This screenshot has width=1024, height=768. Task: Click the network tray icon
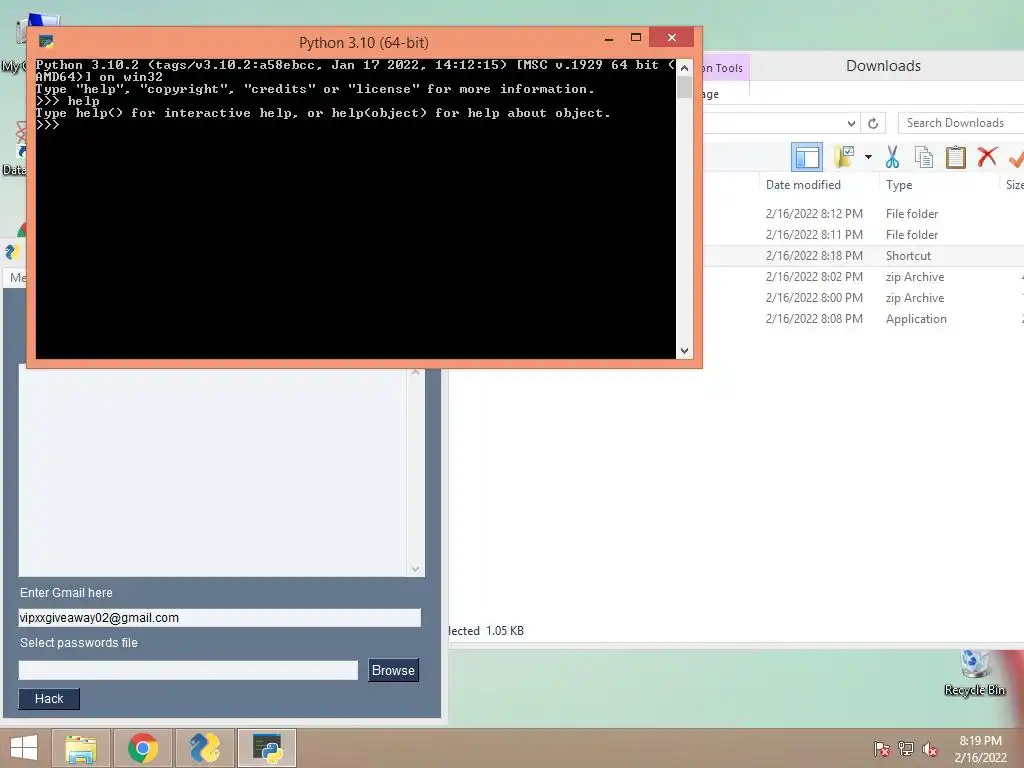click(x=906, y=748)
